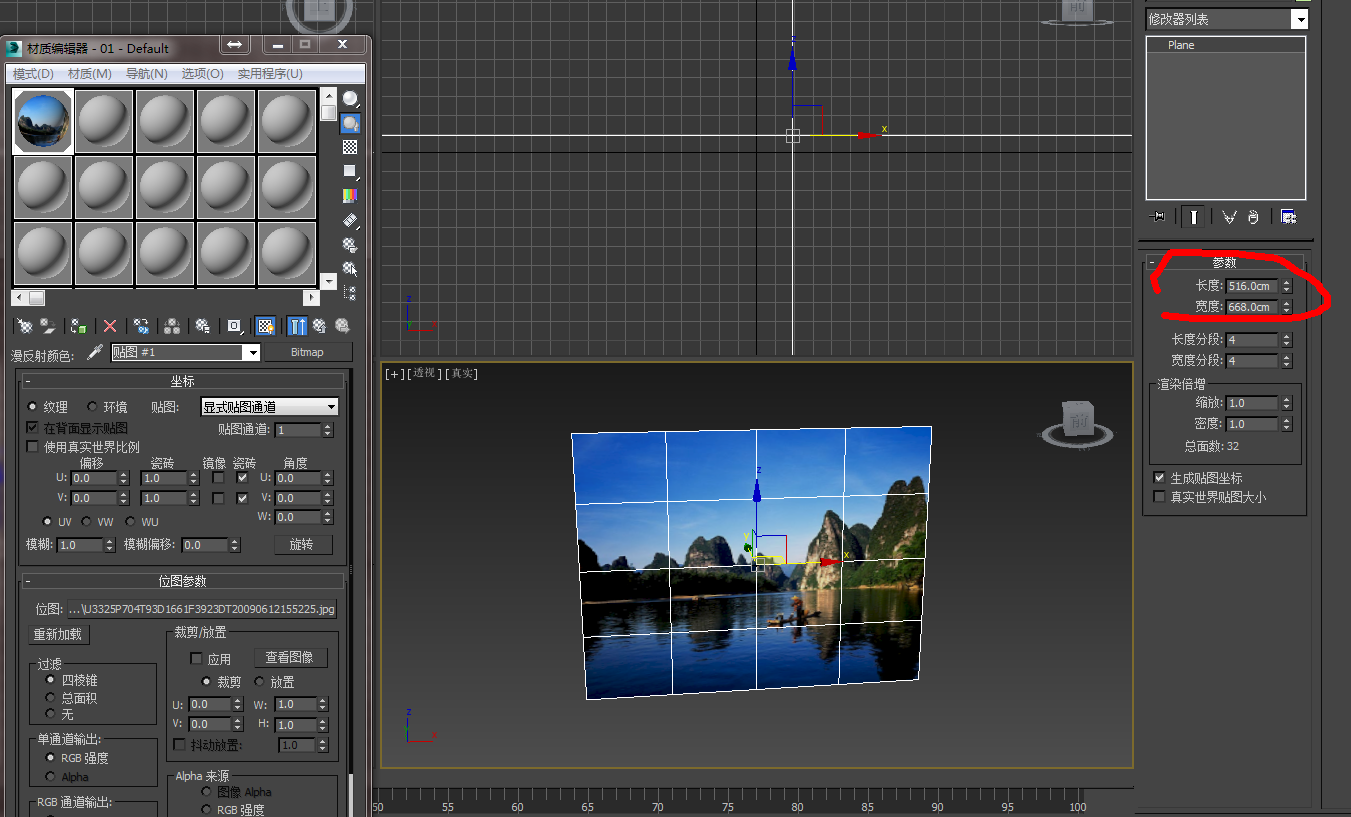Screen dimensions: 1351x817
Task: Click the Sample Type sphere icon
Action: point(350,98)
